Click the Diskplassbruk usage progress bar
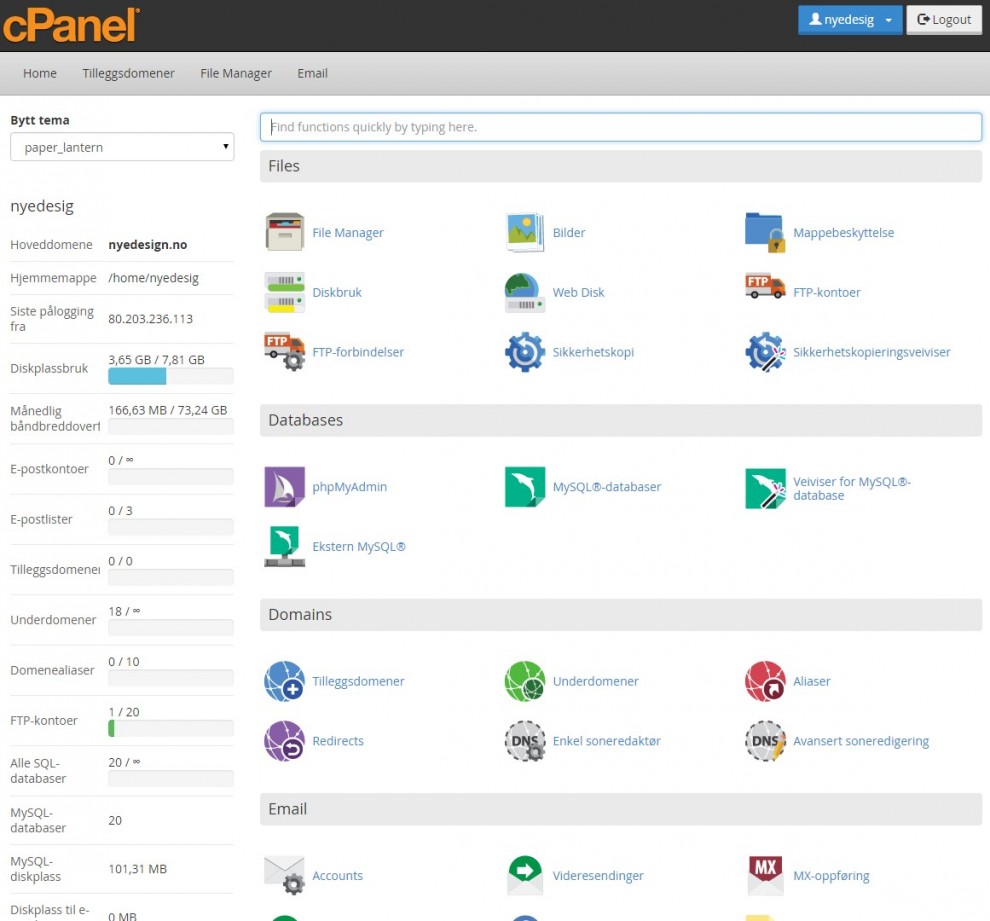The image size is (990, 921). 170,376
